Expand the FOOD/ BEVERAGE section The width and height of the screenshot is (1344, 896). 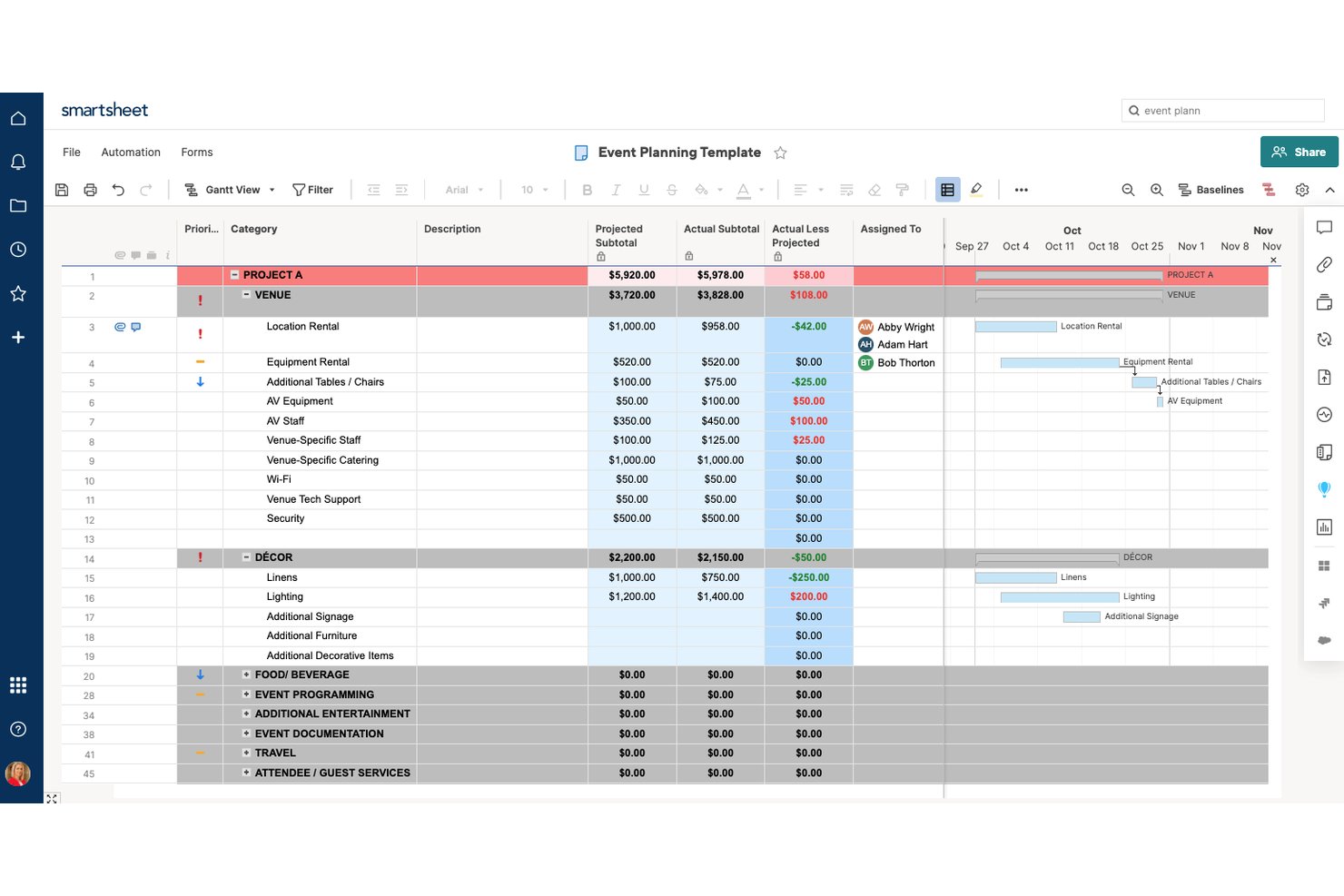coord(246,674)
